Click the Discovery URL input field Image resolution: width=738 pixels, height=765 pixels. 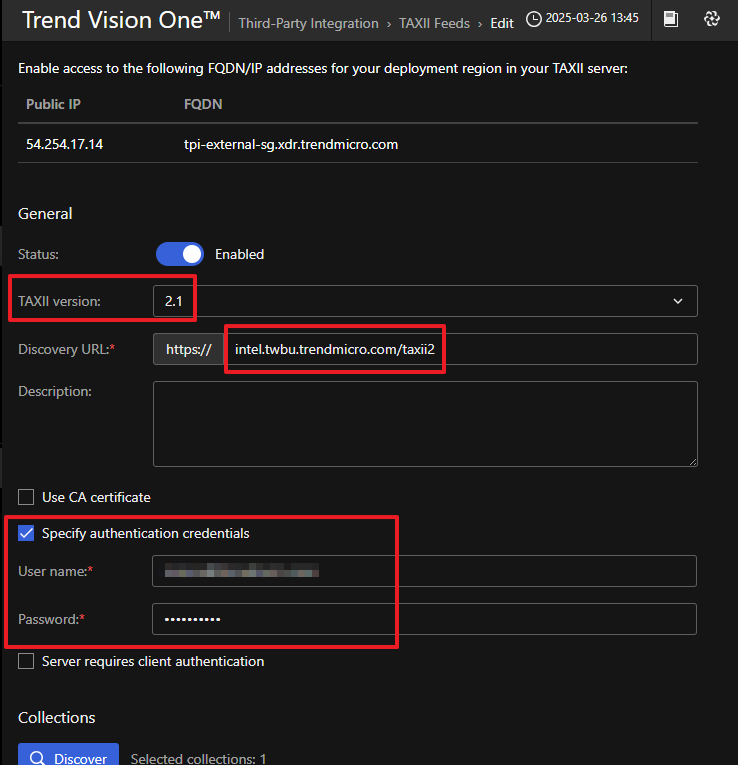[x=460, y=349]
